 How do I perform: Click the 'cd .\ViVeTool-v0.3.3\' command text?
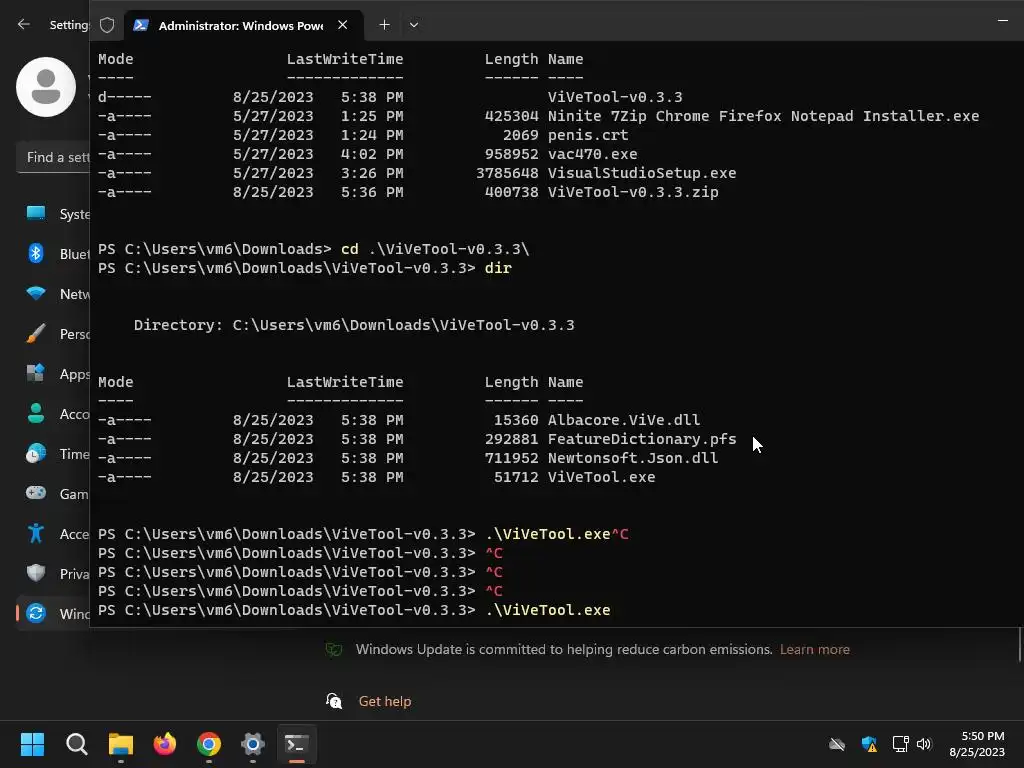(x=435, y=249)
